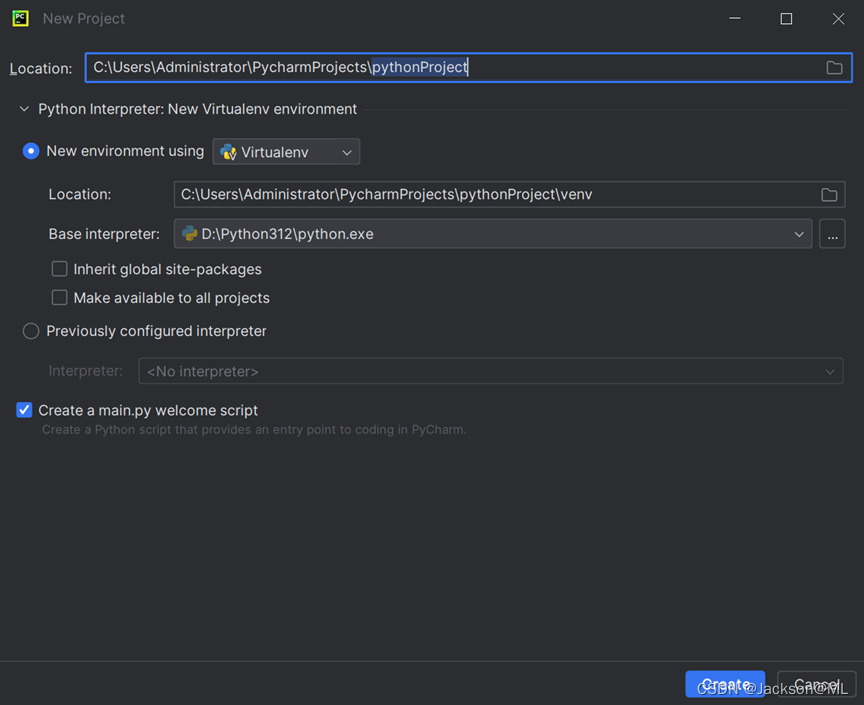
Task: Check Make available to all projects
Action: 60,298
